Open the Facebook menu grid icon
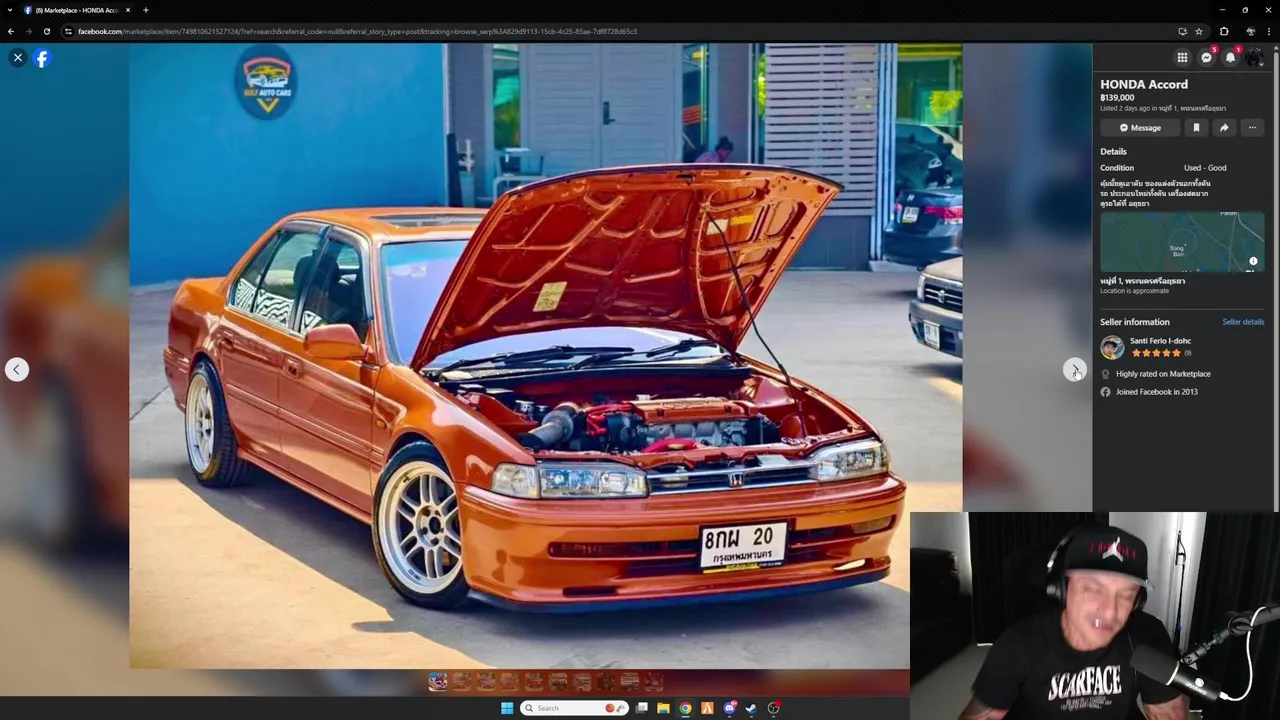The height and width of the screenshot is (720, 1280). click(x=1182, y=58)
